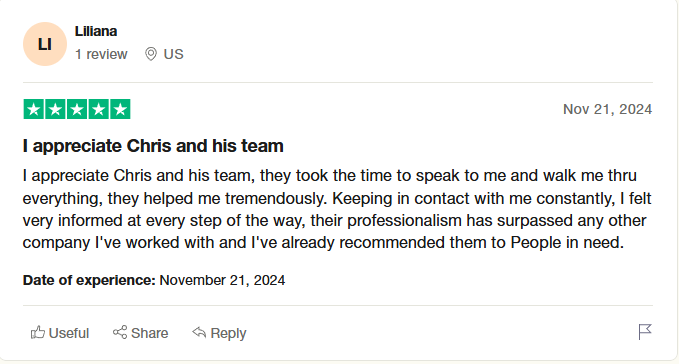Click the thumbs-up Useful icon
Screen dimensions: 679x364
38,332
